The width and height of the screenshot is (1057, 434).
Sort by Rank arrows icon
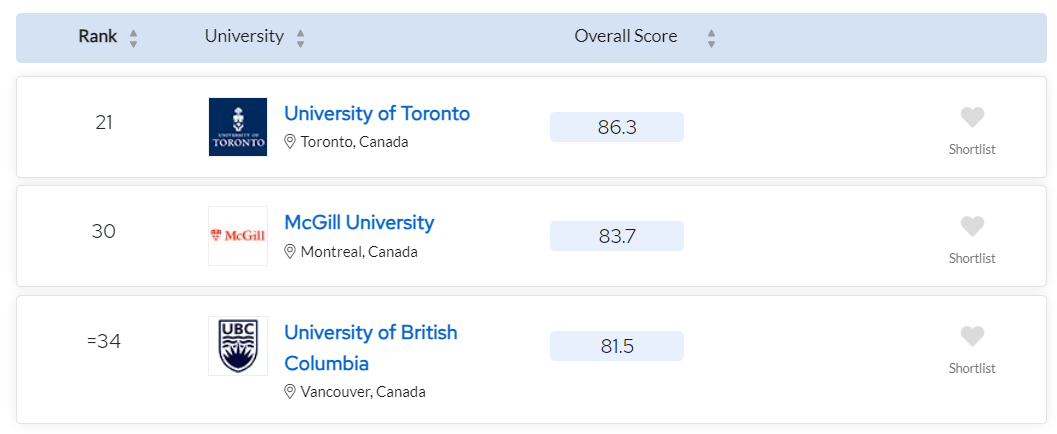(133, 38)
